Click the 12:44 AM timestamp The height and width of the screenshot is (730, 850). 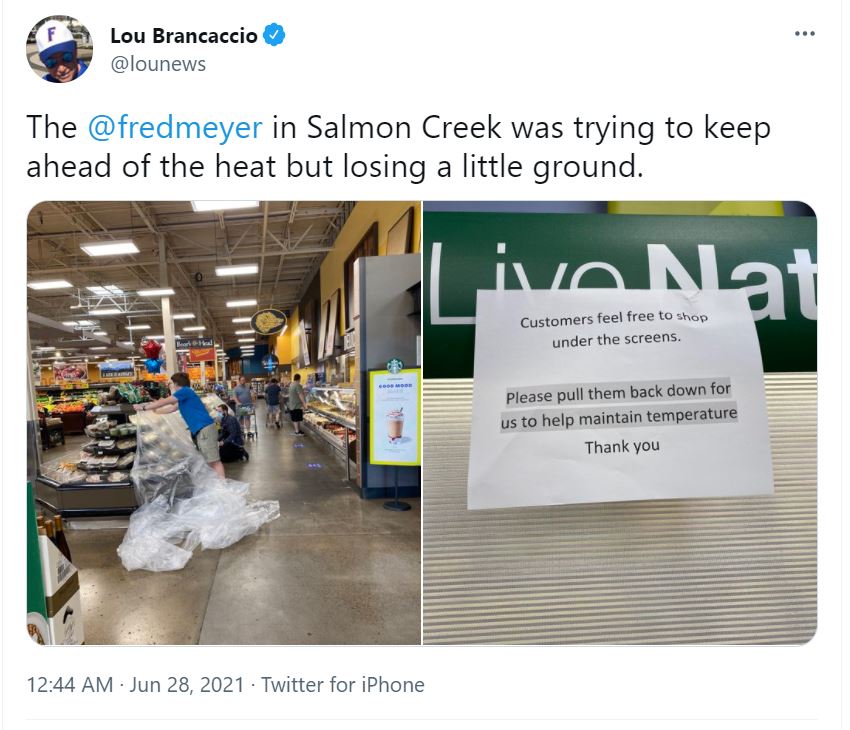(70, 684)
